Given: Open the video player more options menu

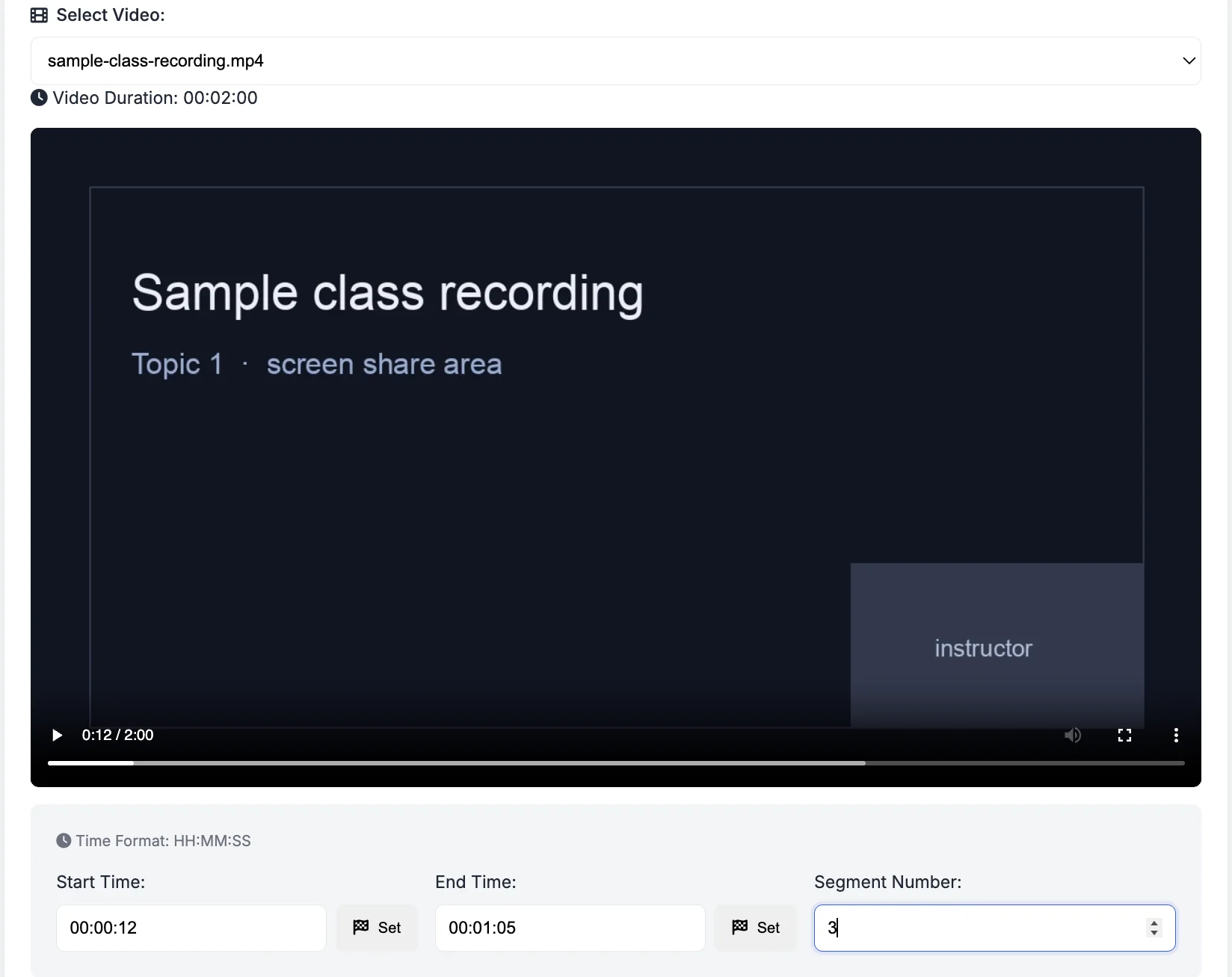Looking at the screenshot, I should pos(1176,735).
